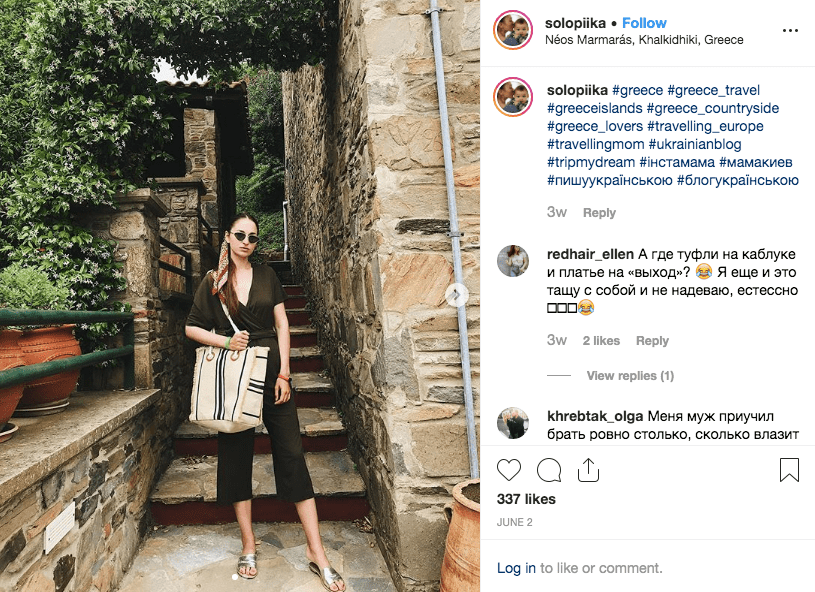Open three-dot more options menu
This screenshot has height=592, width=815.
[790, 31]
